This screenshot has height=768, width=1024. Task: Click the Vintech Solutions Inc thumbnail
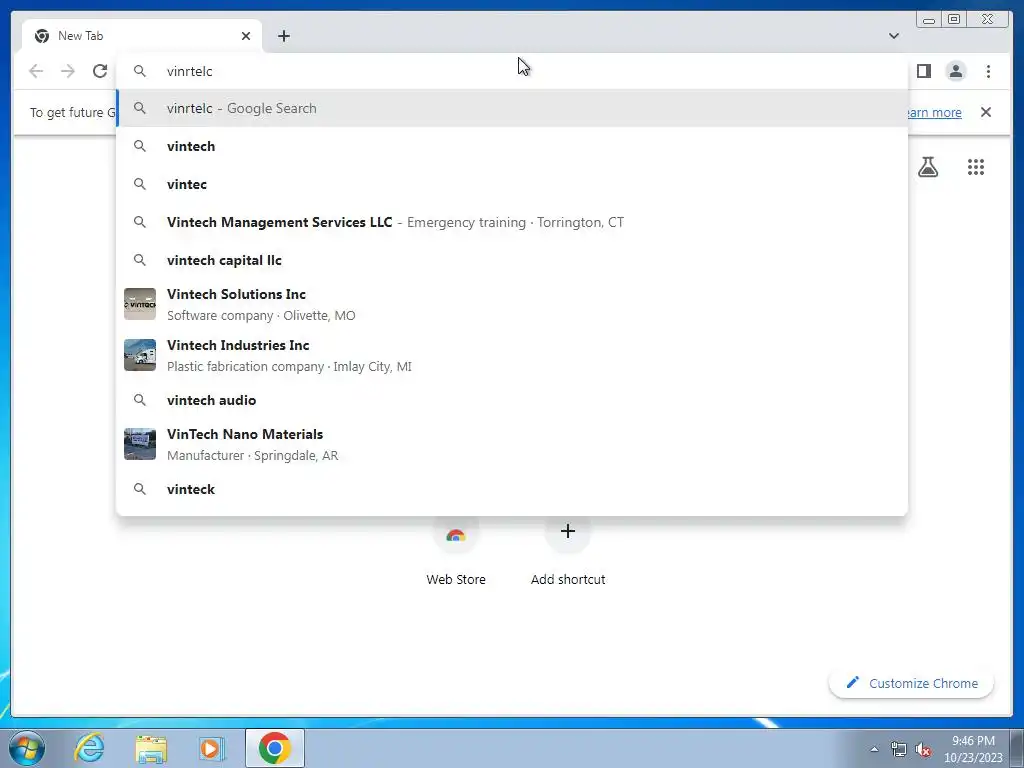pos(140,304)
